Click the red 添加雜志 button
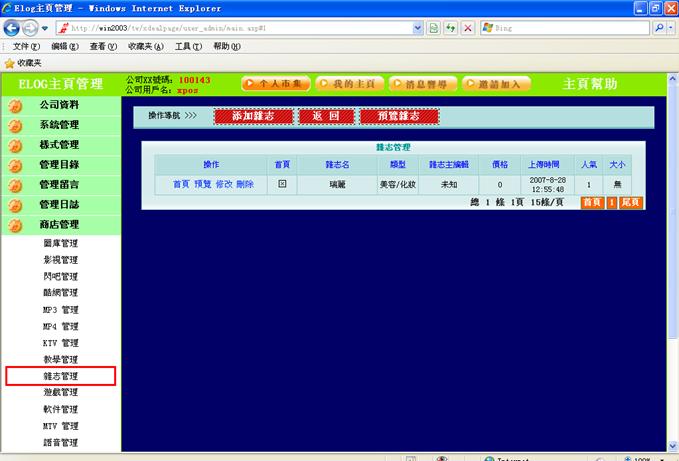 252,117
